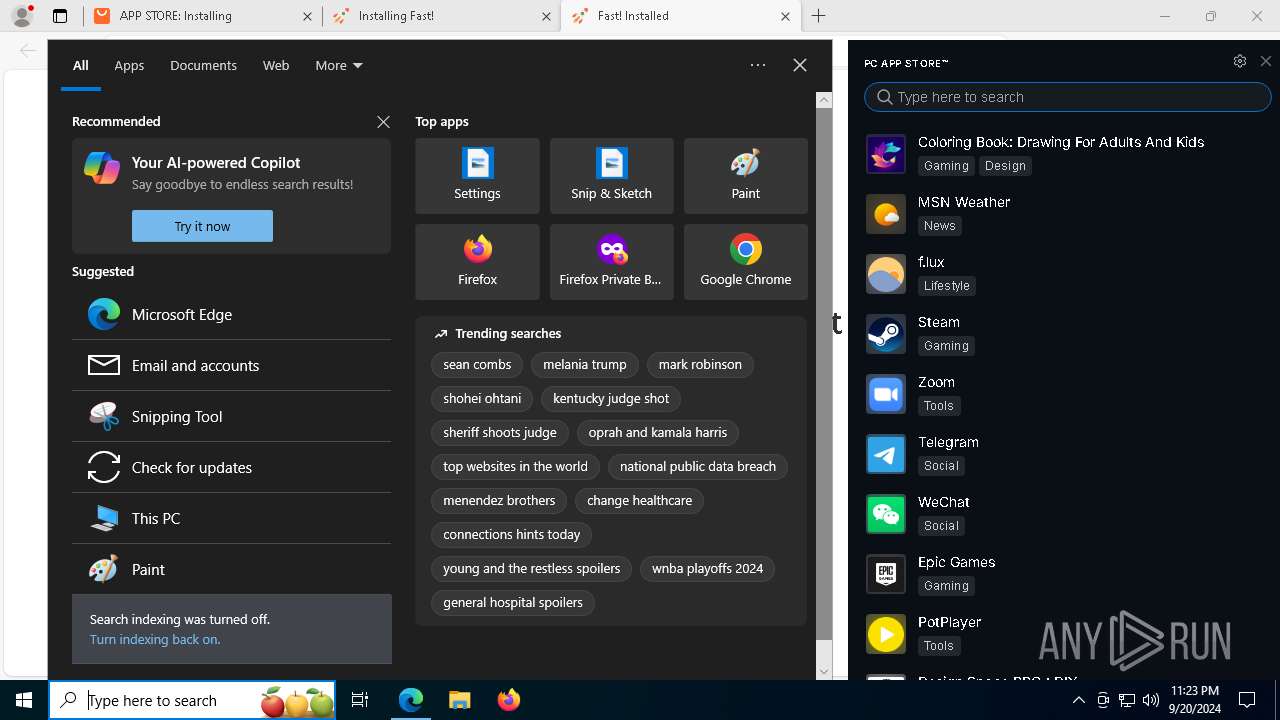1280x720 pixels.
Task: Open Settings from Top apps
Action: point(477,176)
